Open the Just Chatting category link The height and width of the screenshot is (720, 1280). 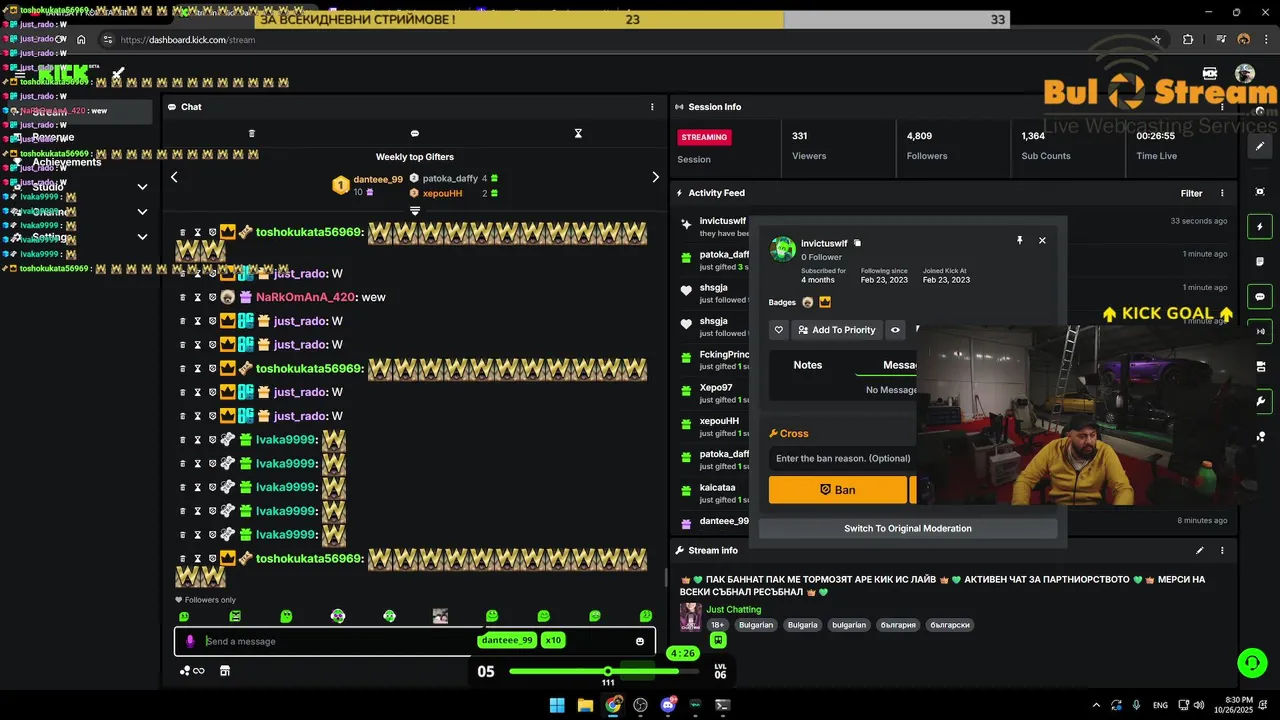tap(734, 609)
